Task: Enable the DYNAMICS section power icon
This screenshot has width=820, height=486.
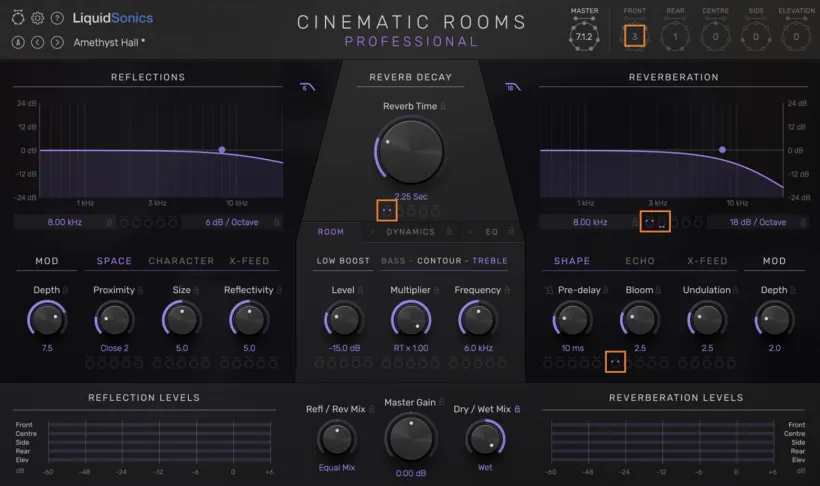Action: point(372,231)
